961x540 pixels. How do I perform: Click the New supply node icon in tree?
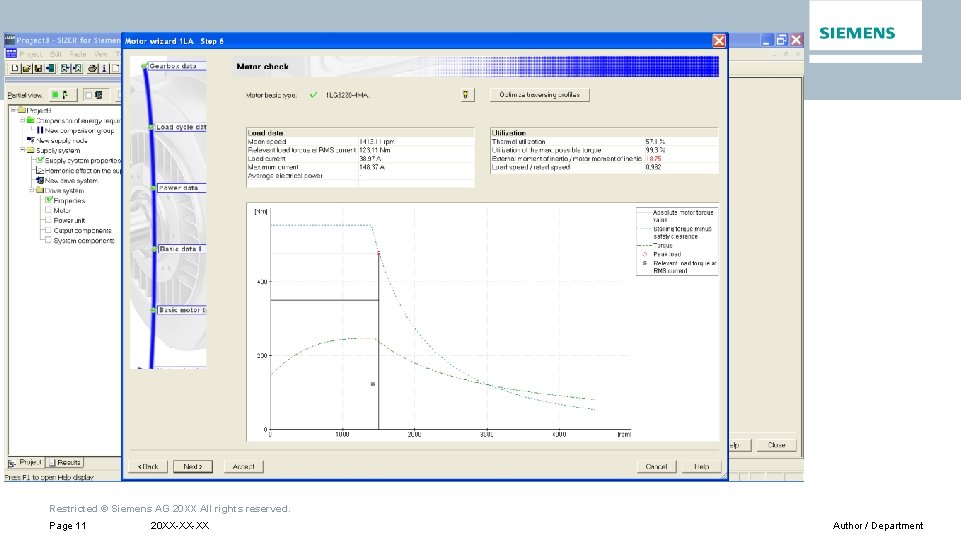pos(31,140)
